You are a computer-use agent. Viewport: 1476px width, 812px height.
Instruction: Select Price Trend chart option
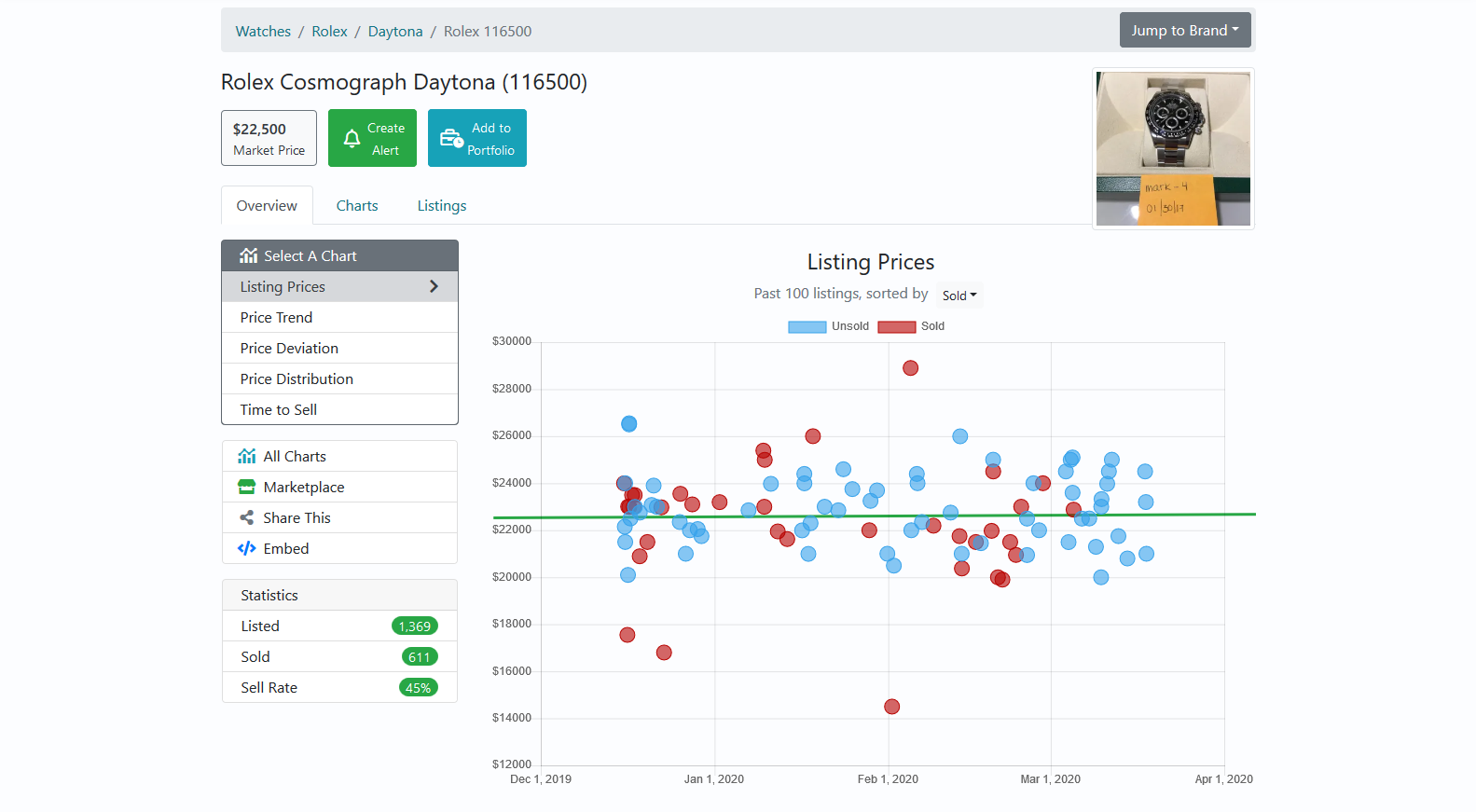pyautogui.click(x=339, y=317)
